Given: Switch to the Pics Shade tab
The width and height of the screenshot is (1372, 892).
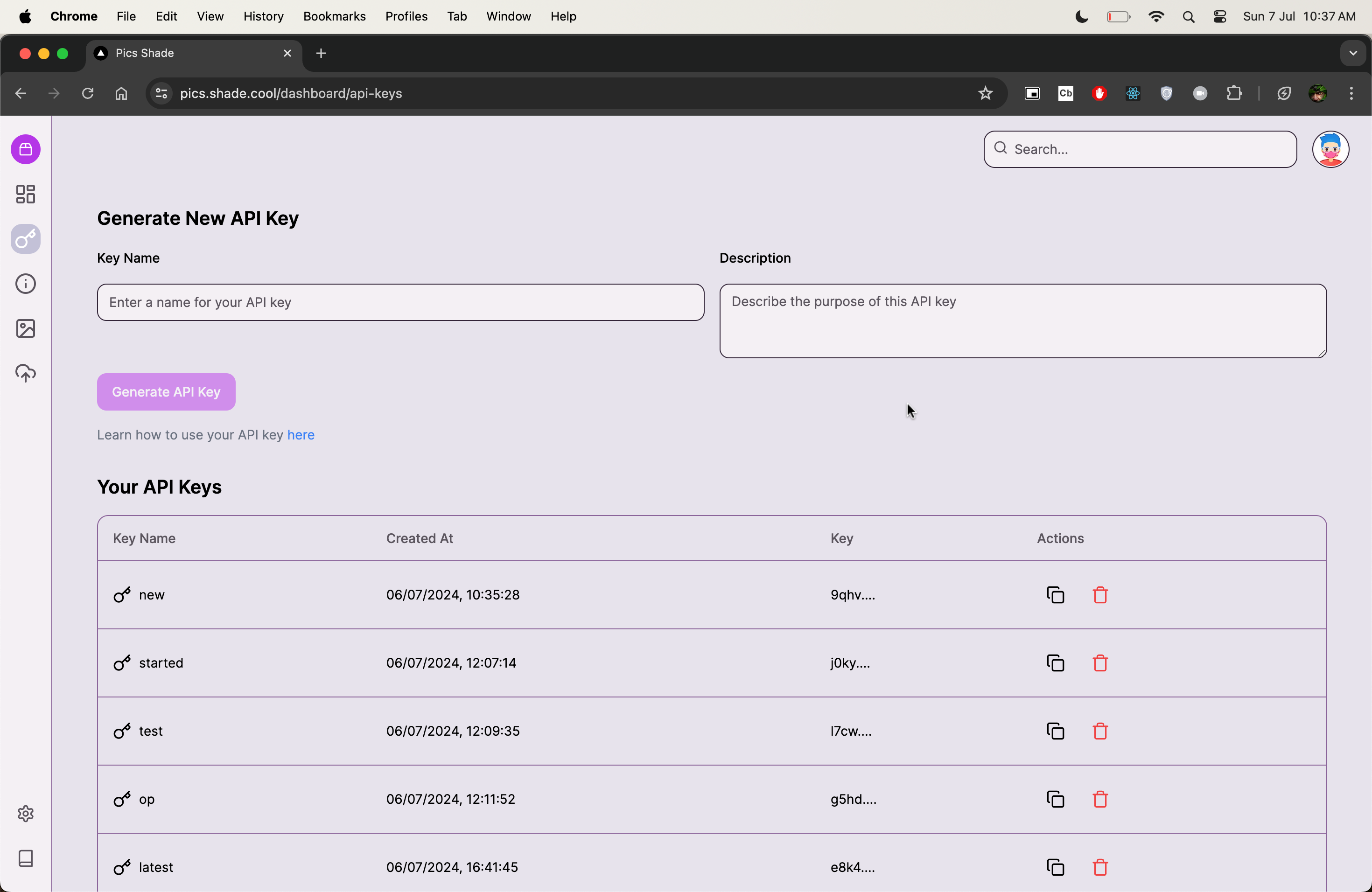Looking at the screenshot, I should 193,54.
